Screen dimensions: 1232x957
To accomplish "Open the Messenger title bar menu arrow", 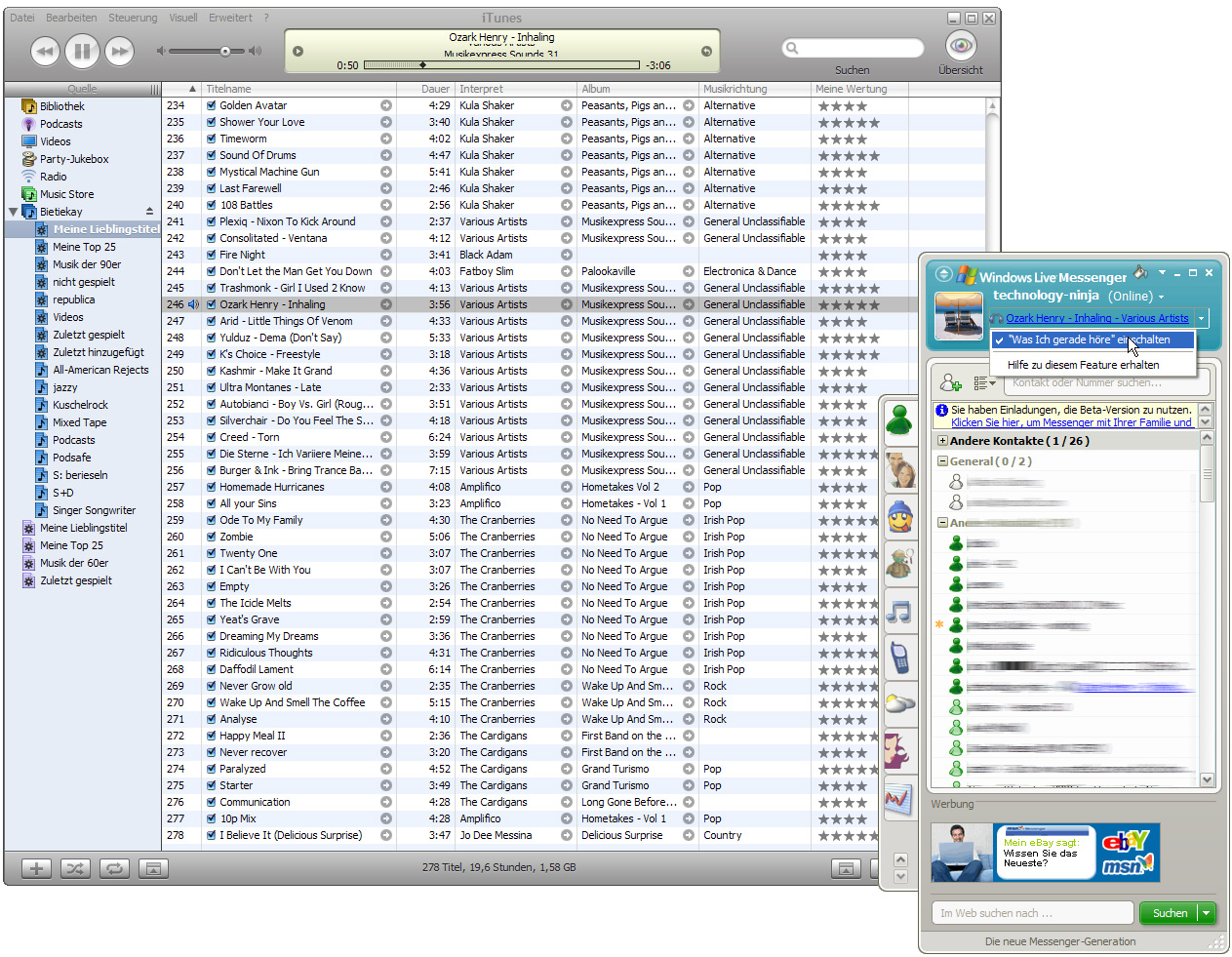I will pyautogui.click(x=1162, y=273).
